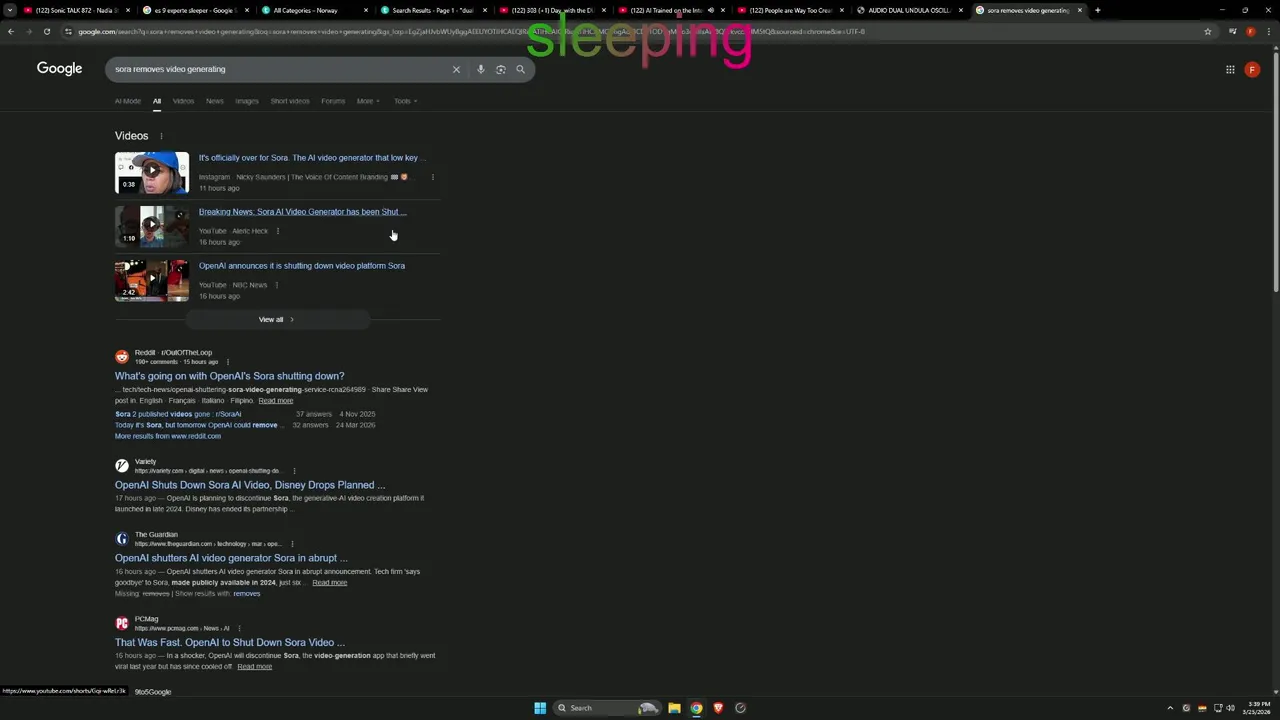Switch to AUDIO DUAL UNDULA OSCILL tab
This screenshot has height=720, width=1280.
pos(909,10)
